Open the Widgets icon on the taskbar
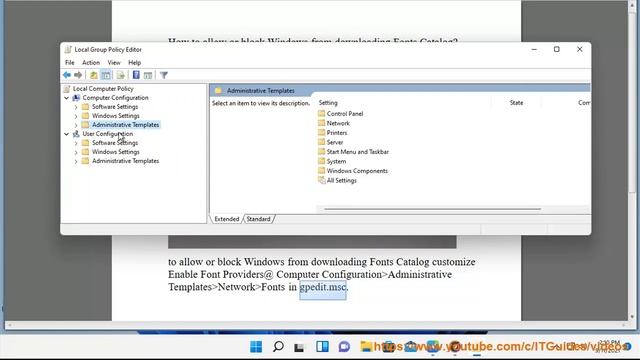 click(322, 347)
